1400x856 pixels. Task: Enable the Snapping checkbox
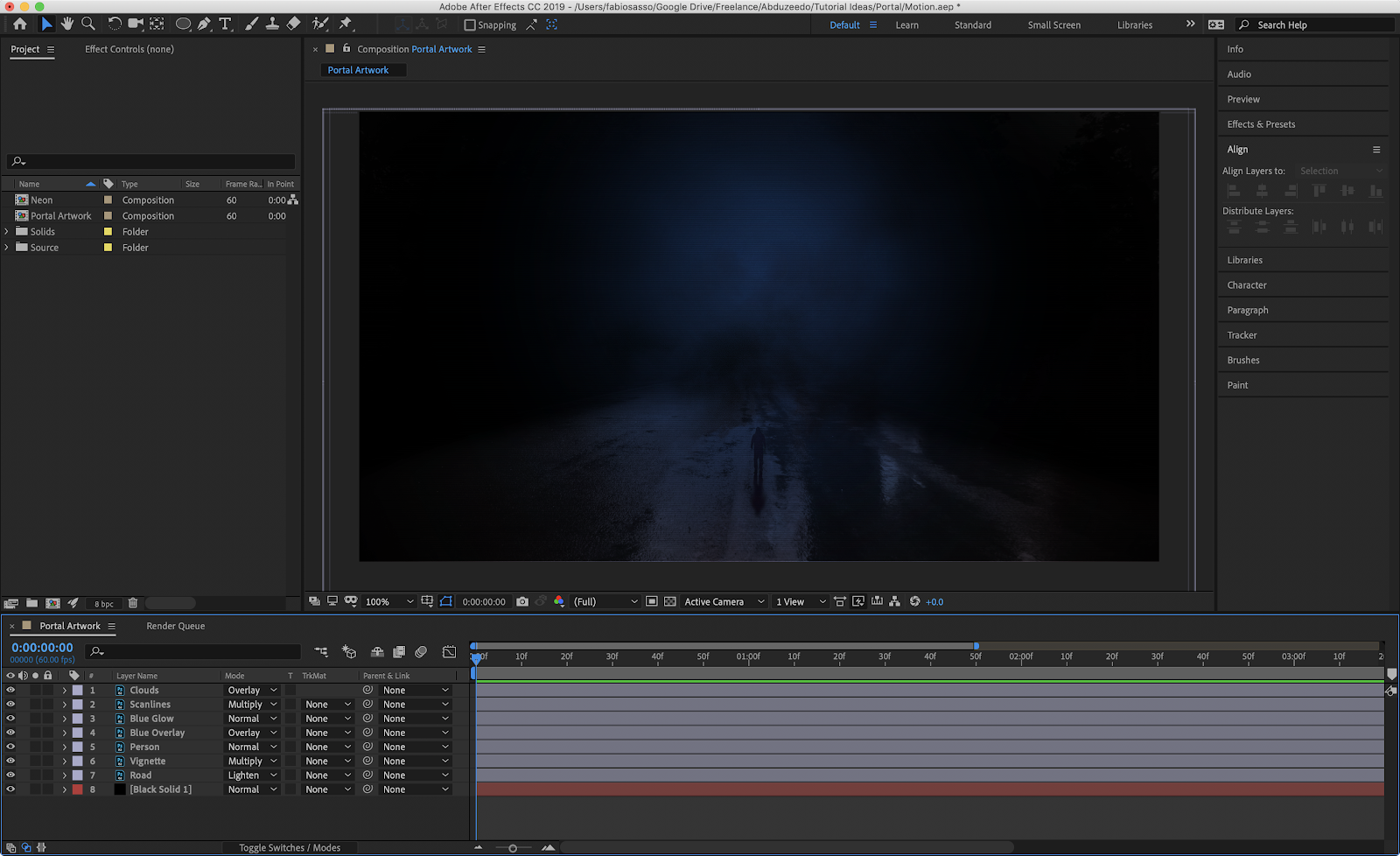470,25
